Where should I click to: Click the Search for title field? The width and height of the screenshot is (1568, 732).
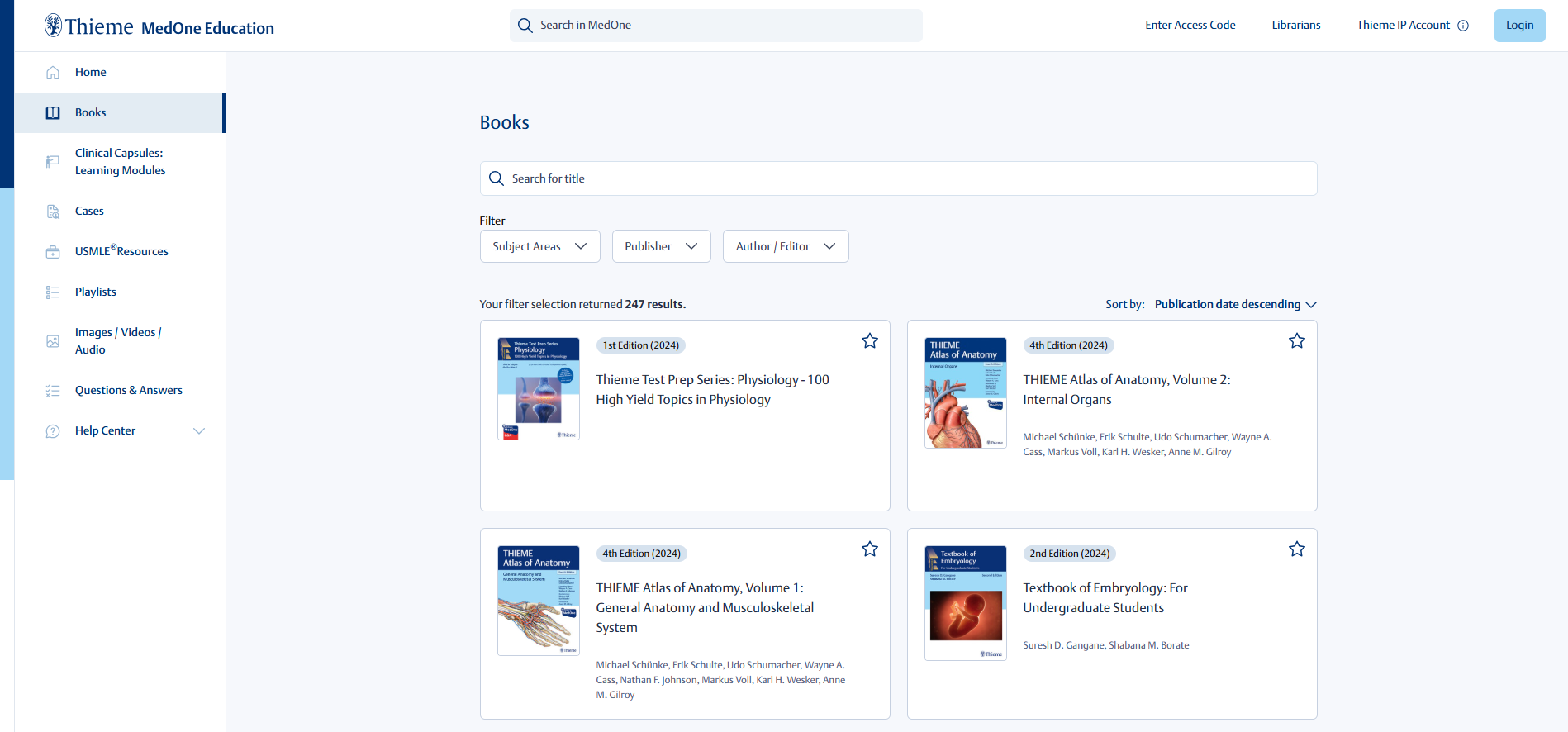898,178
